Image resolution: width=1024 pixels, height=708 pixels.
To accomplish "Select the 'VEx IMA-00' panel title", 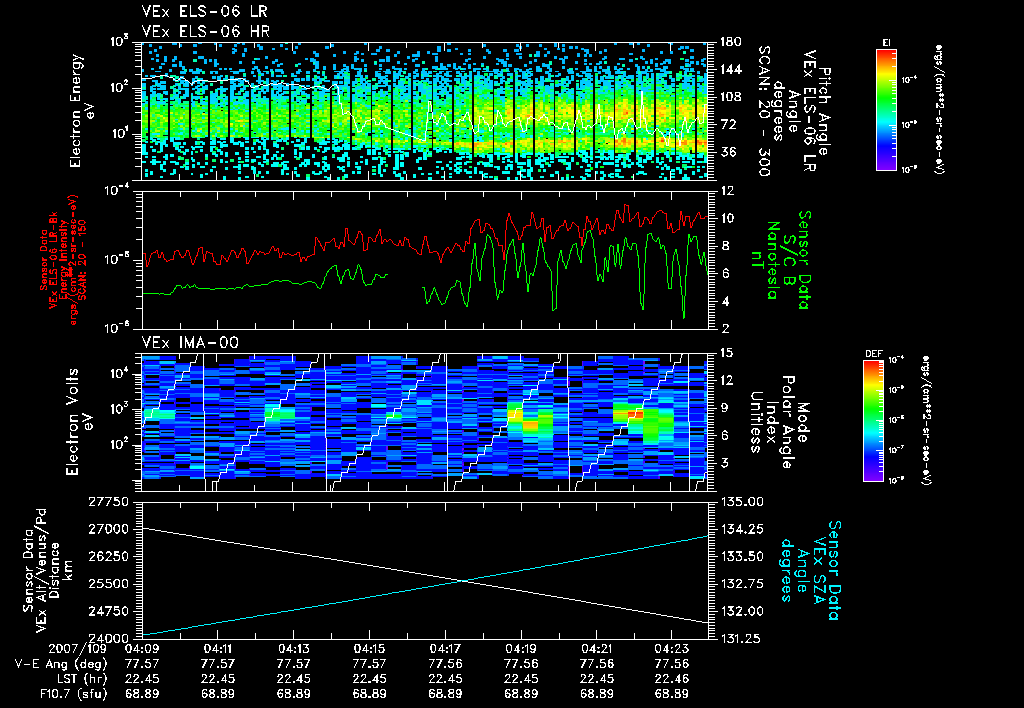I will pos(190,342).
